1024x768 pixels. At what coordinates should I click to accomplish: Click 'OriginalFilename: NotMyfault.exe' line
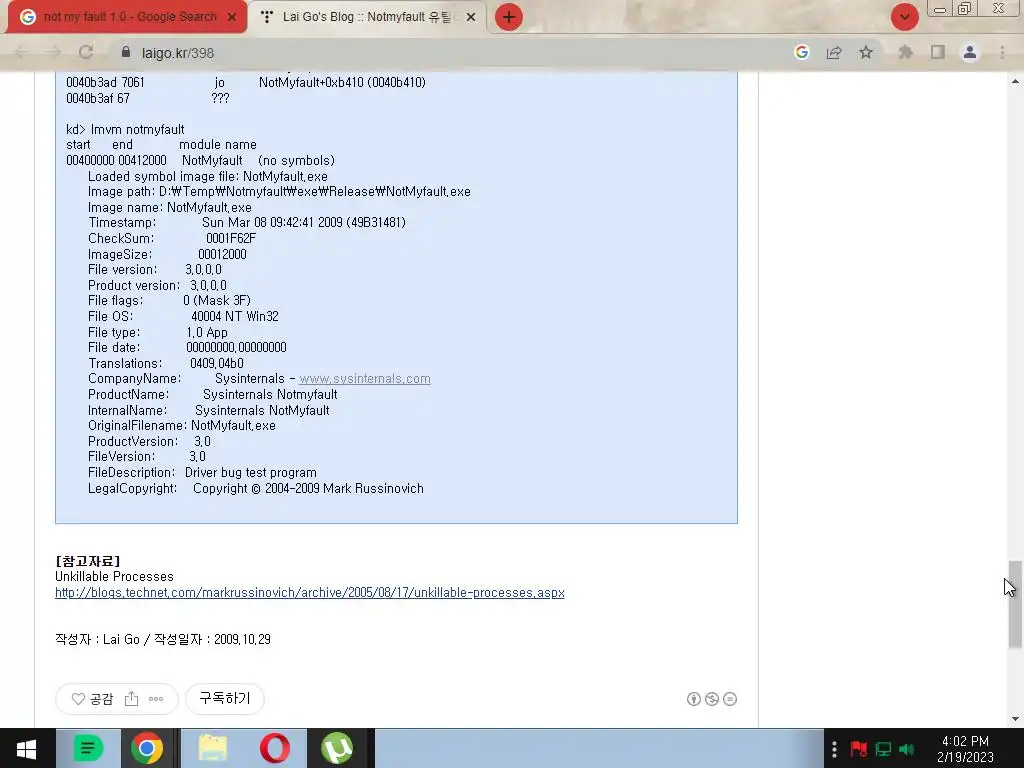182,426
